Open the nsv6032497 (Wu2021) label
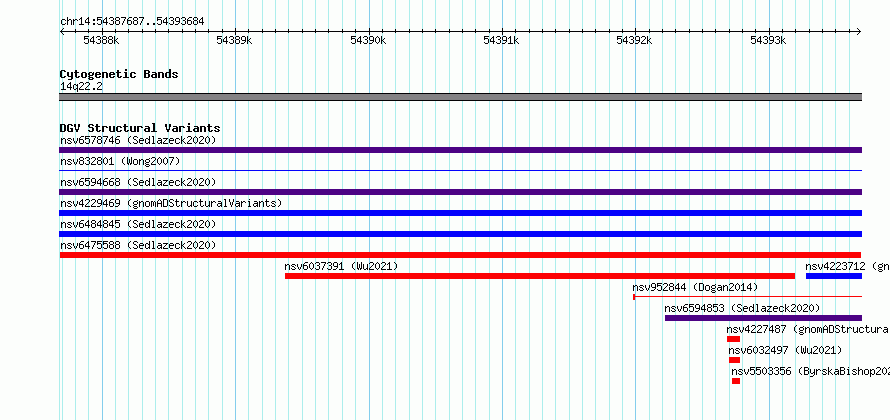 pyautogui.click(x=786, y=350)
